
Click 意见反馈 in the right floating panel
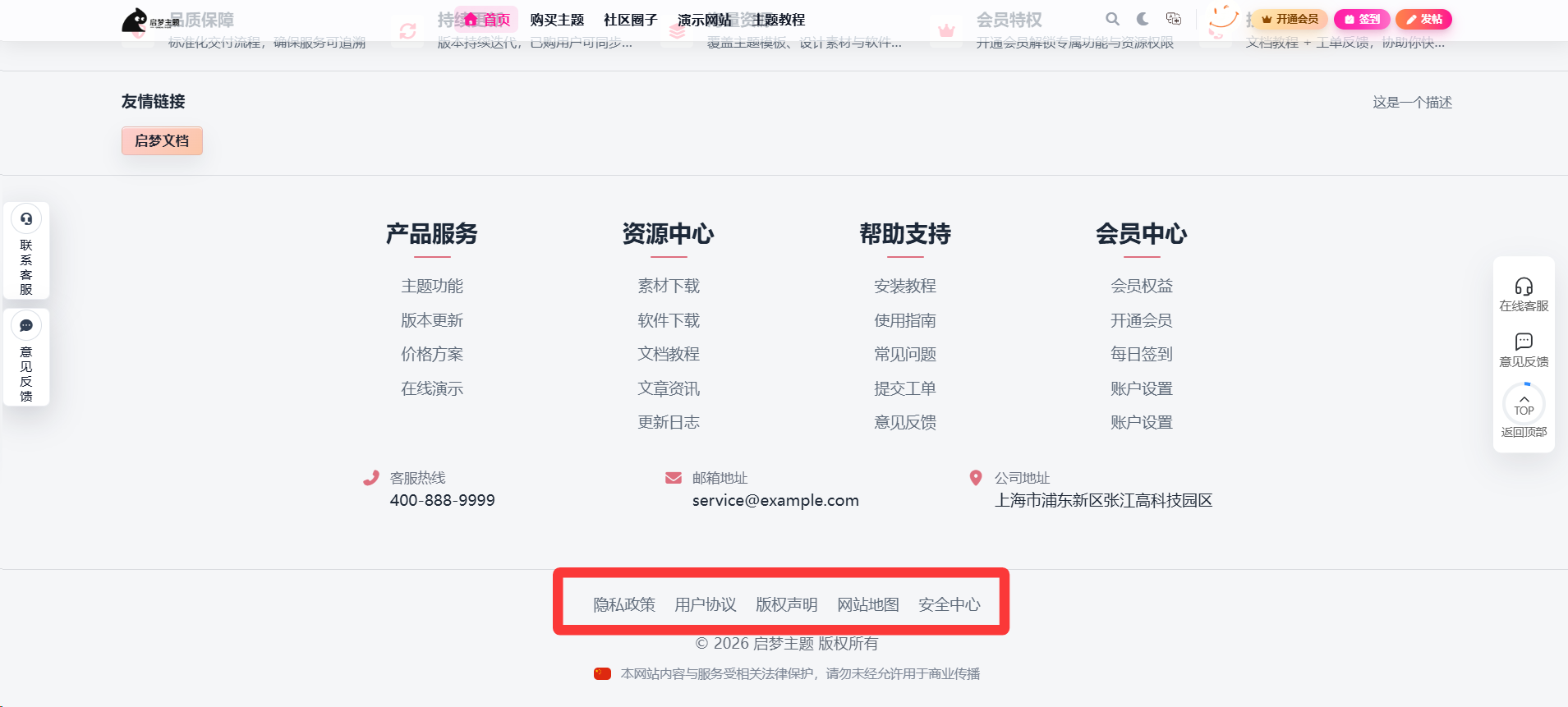tap(1524, 350)
